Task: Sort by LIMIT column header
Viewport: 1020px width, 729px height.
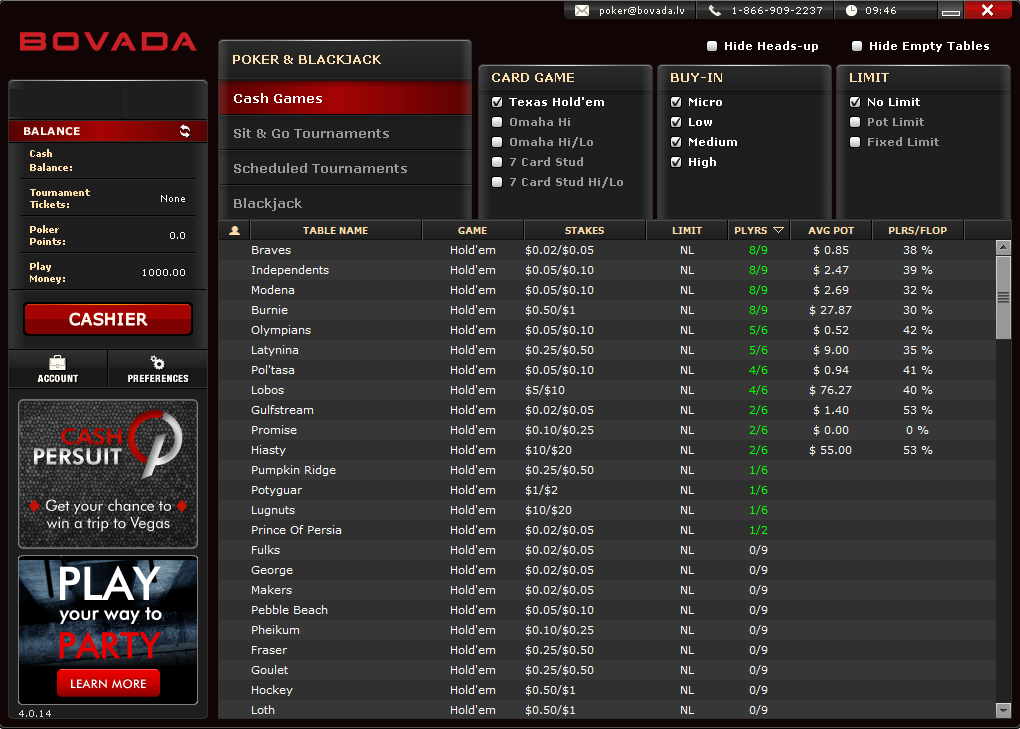Action: pyautogui.click(x=687, y=230)
